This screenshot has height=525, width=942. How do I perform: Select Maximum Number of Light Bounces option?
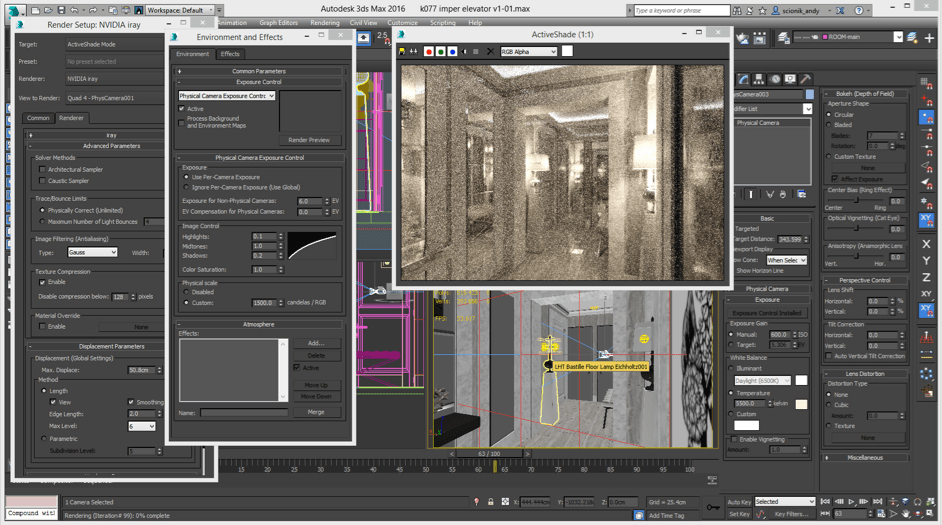click(42, 222)
